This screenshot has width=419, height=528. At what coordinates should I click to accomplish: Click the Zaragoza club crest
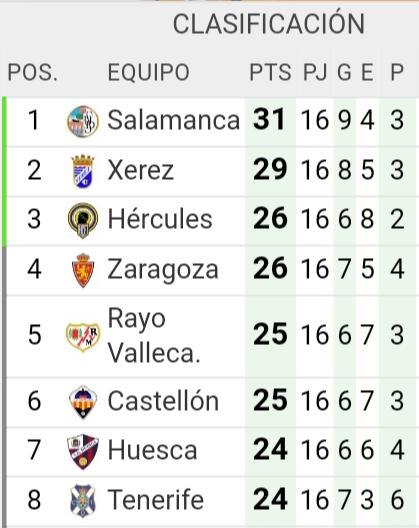(83, 270)
